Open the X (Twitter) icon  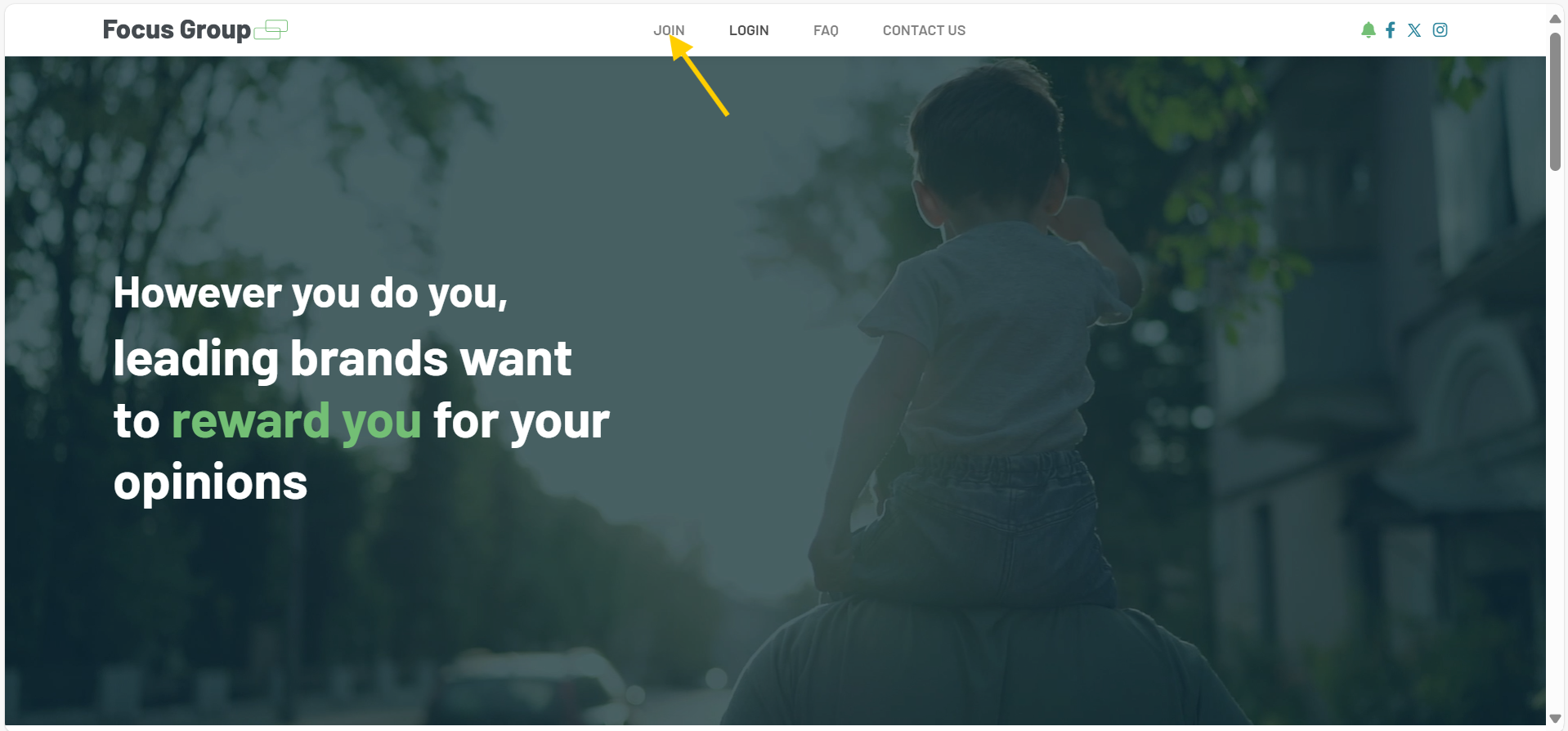pyautogui.click(x=1414, y=30)
